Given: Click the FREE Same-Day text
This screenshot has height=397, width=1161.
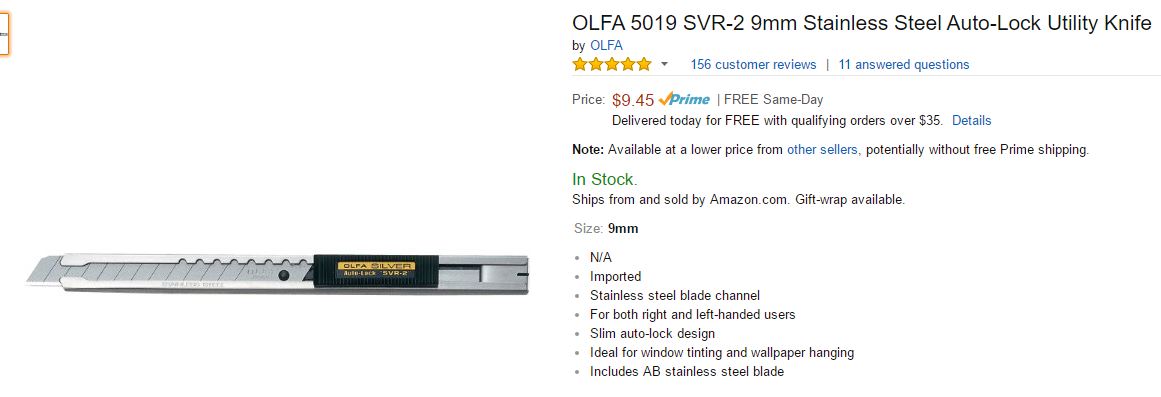Looking at the screenshot, I should click(x=774, y=99).
